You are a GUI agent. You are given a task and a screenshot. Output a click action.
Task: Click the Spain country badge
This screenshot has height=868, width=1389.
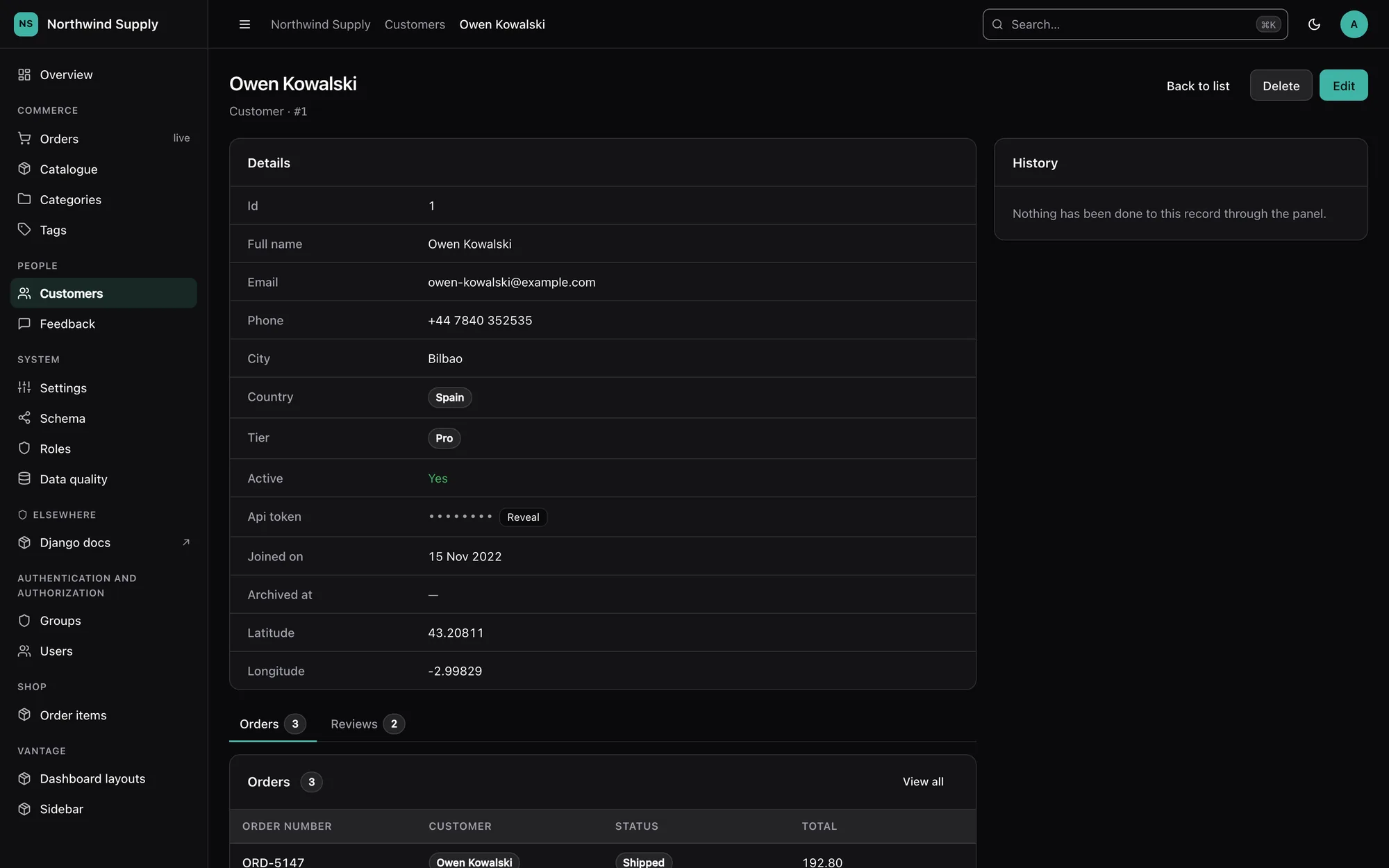click(x=449, y=397)
